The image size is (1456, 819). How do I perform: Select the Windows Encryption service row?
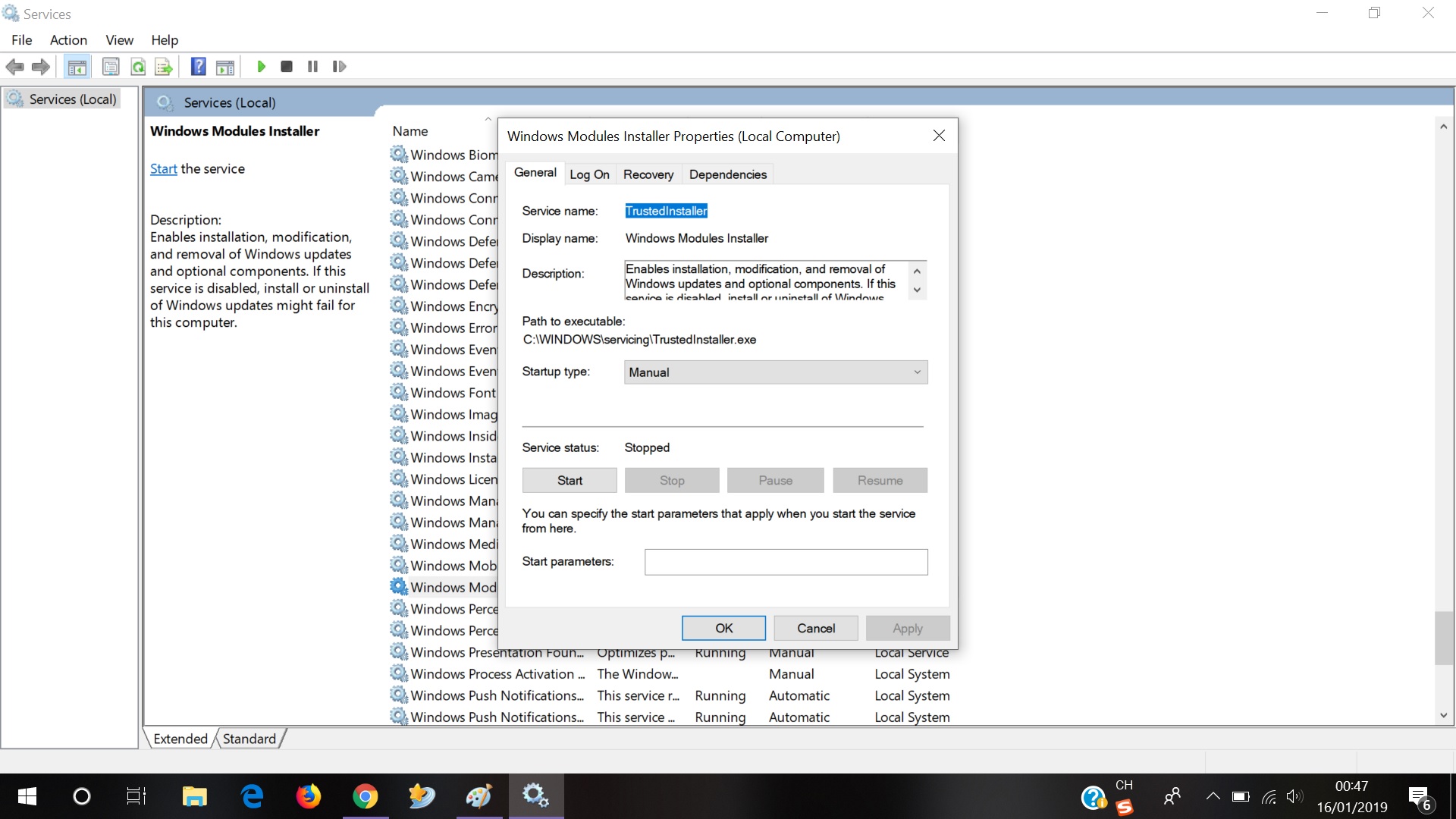444,306
